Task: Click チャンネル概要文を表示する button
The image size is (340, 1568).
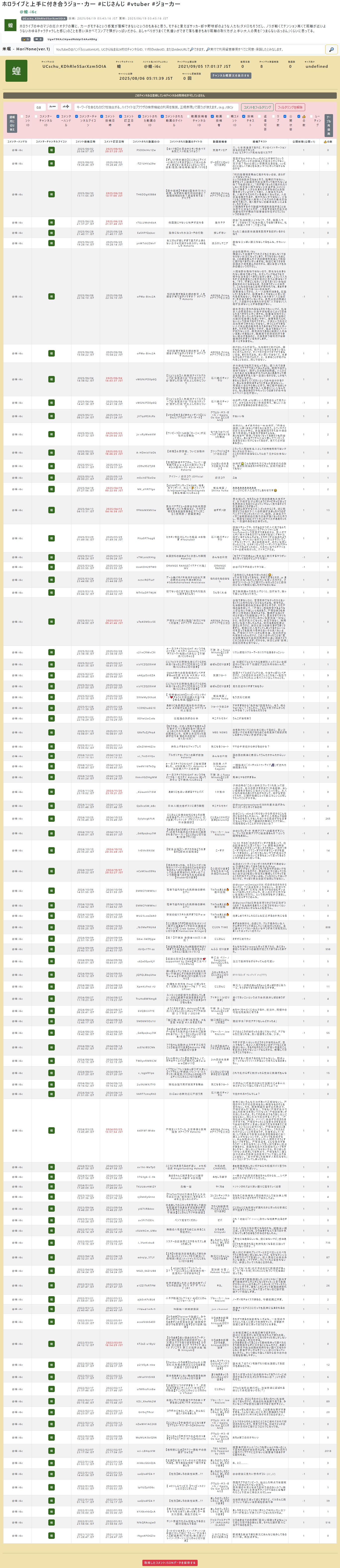Action: pos(231,76)
